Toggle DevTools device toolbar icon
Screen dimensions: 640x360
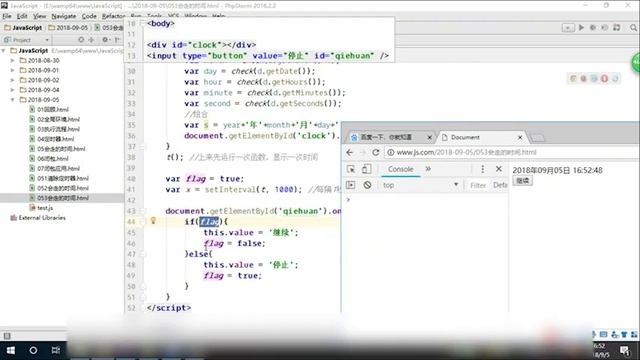tap(367, 169)
